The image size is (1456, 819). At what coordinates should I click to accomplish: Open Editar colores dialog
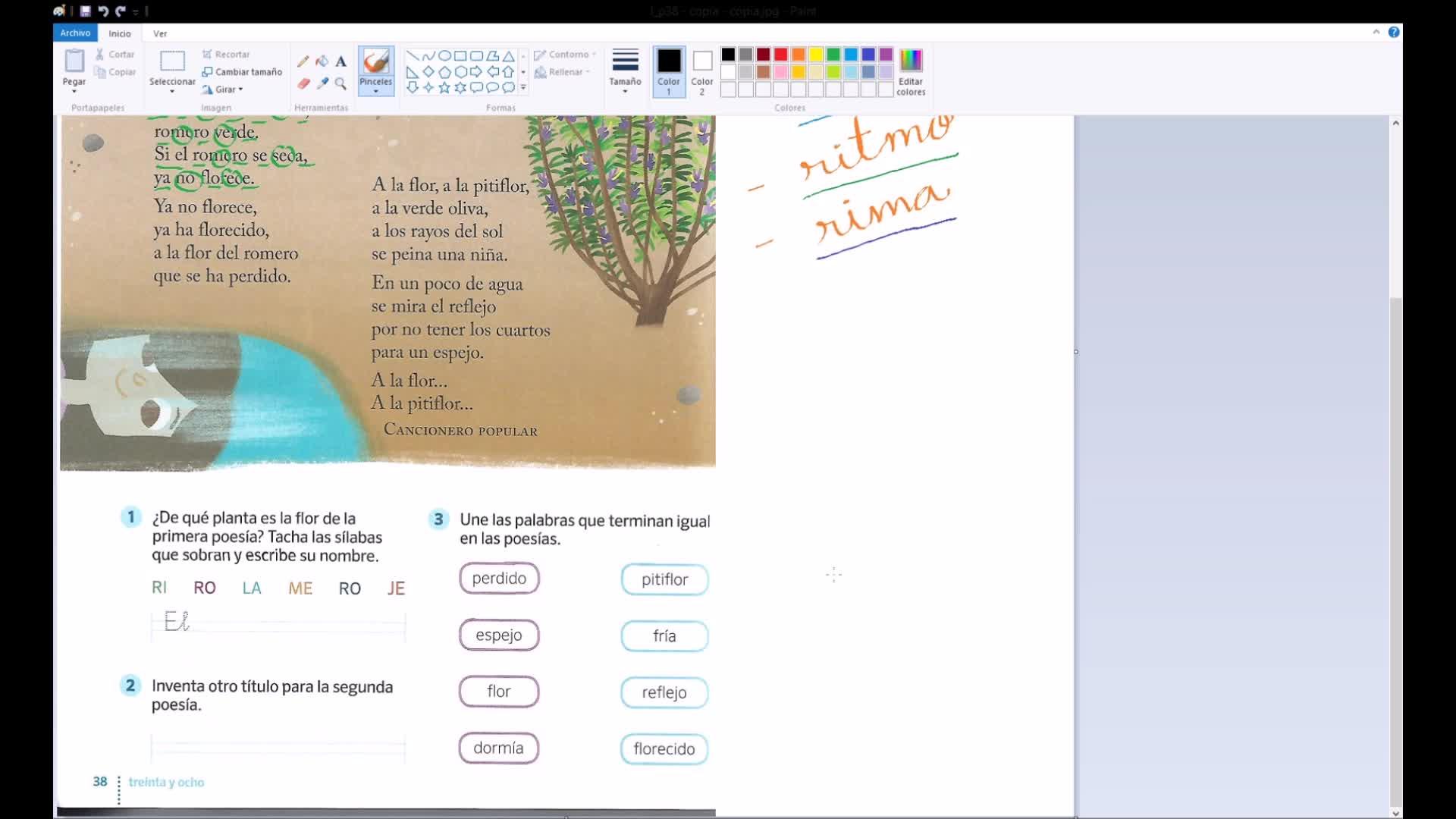coord(910,71)
